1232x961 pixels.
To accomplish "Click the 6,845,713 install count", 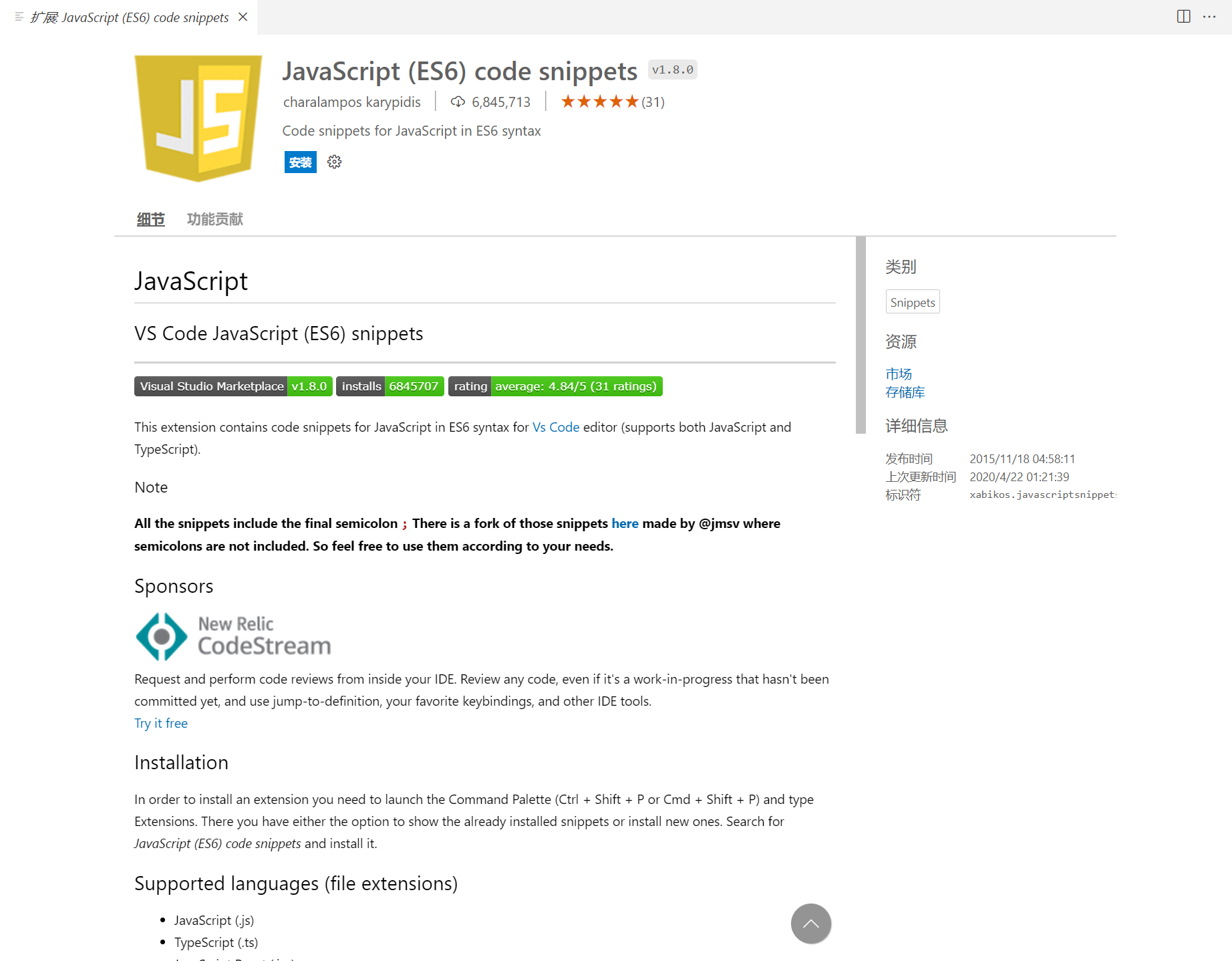I will coord(501,102).
